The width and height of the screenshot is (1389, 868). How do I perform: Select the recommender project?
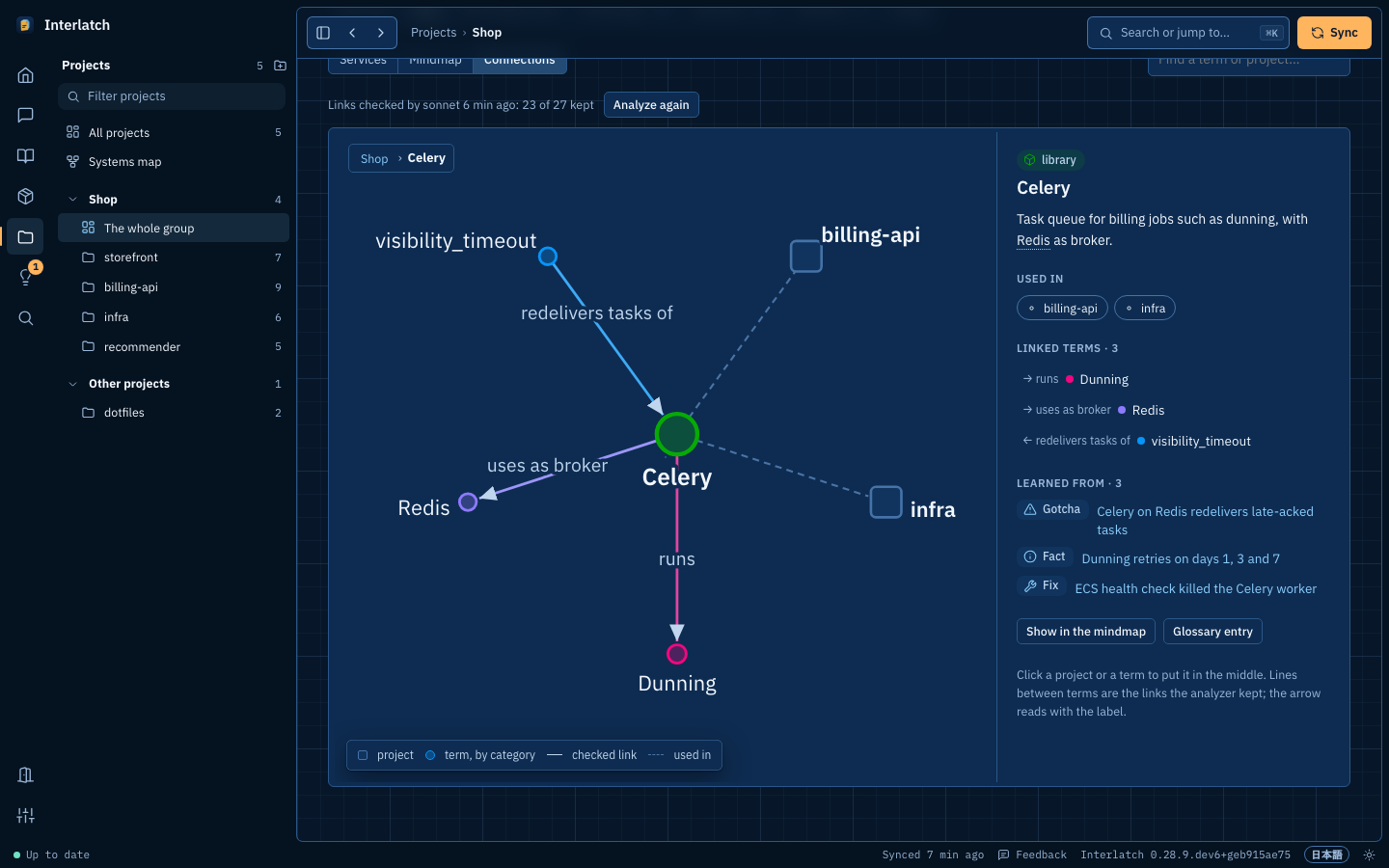tap(174, 347)
